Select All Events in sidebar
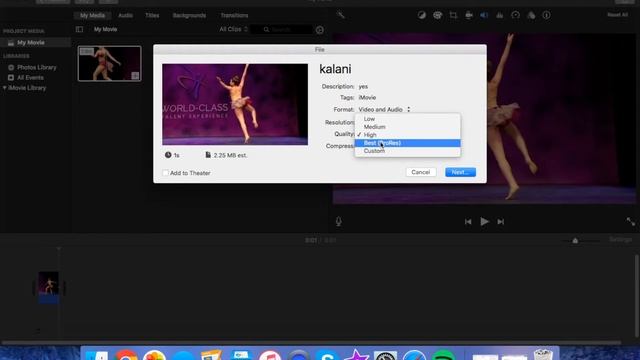This screenshot has height=360, width=640. [30, 78]
